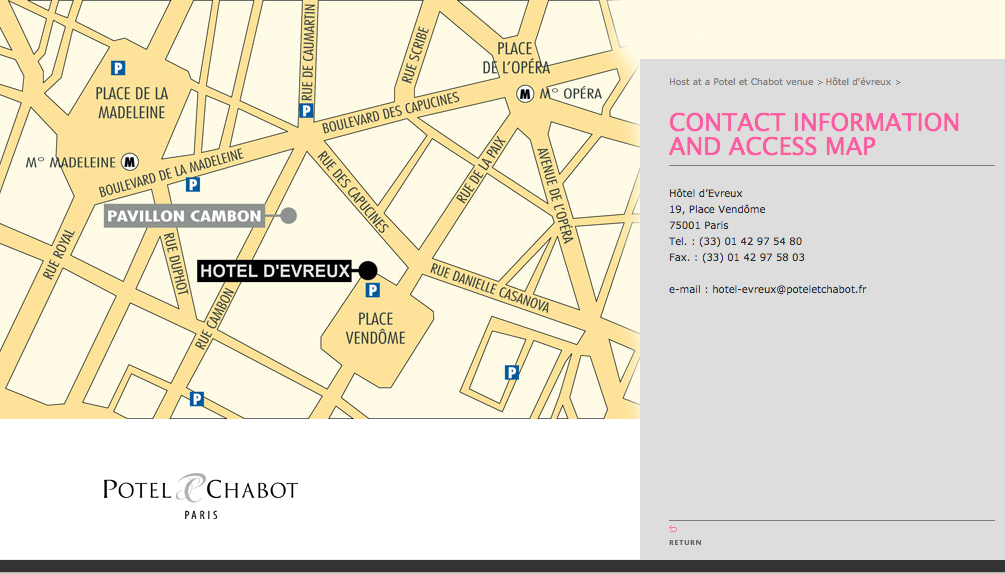Click the black Hotel d'Evreux map marker dot
The width and height of the screenshot is (1005, 574).
coord(368,271)
